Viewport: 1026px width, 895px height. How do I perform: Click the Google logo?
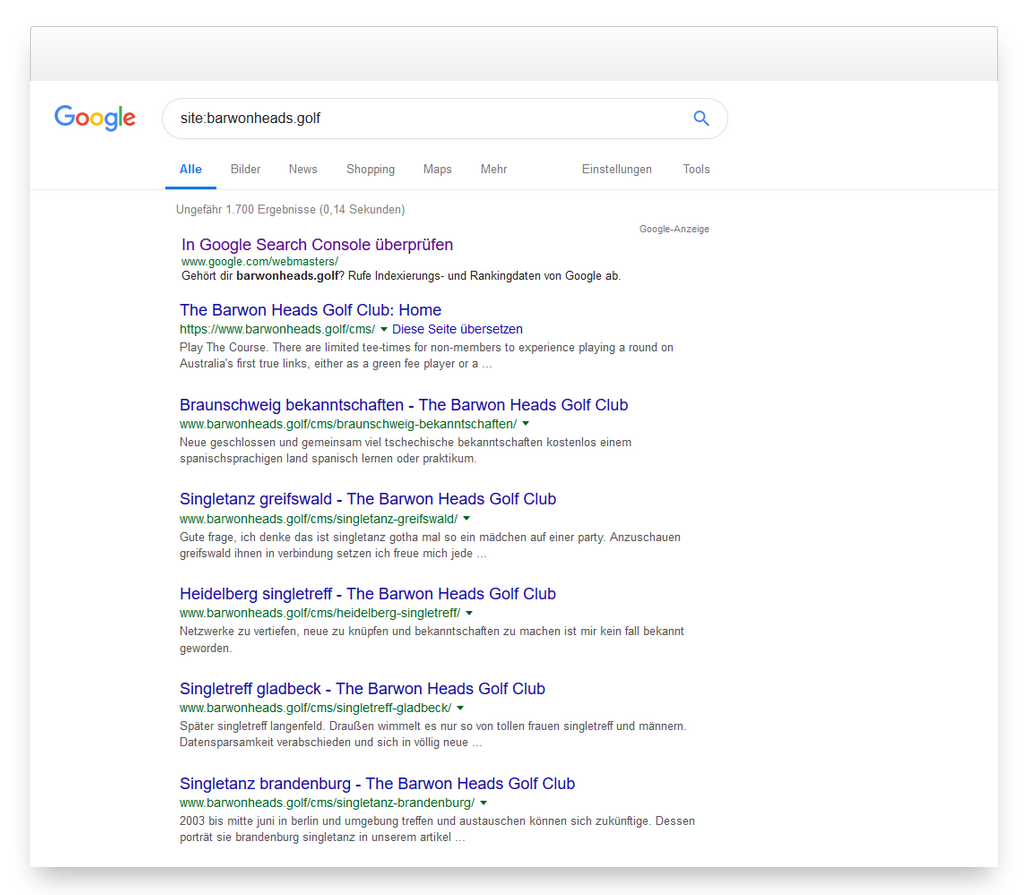pos(95,118)
